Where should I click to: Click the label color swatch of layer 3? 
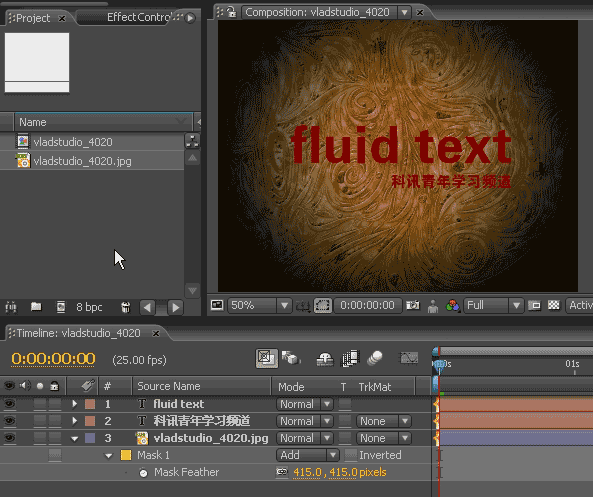point(90,438)
